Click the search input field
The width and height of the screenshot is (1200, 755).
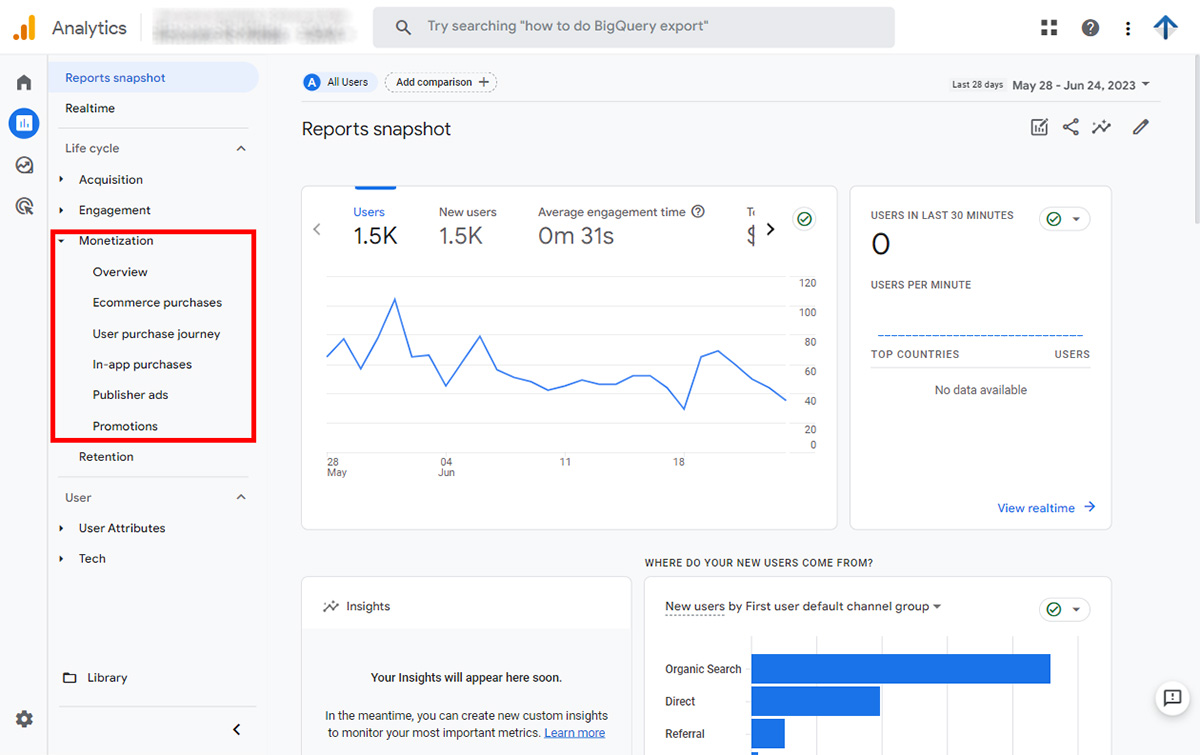point(633,27)
